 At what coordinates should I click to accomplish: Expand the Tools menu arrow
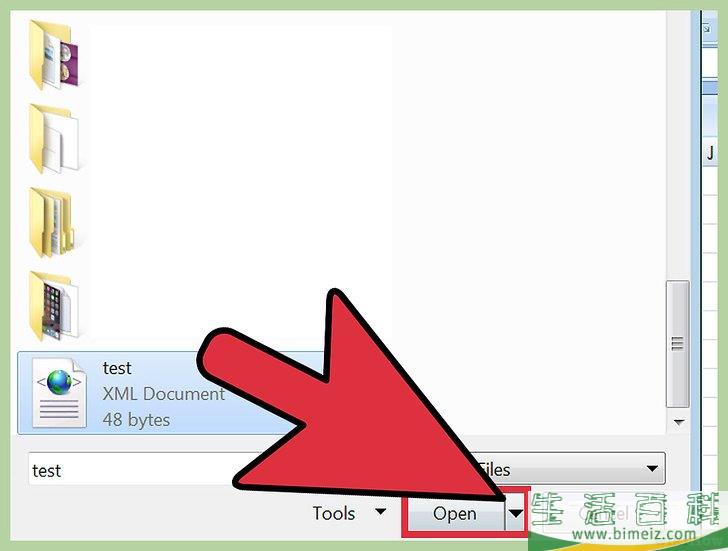(380, 512)
